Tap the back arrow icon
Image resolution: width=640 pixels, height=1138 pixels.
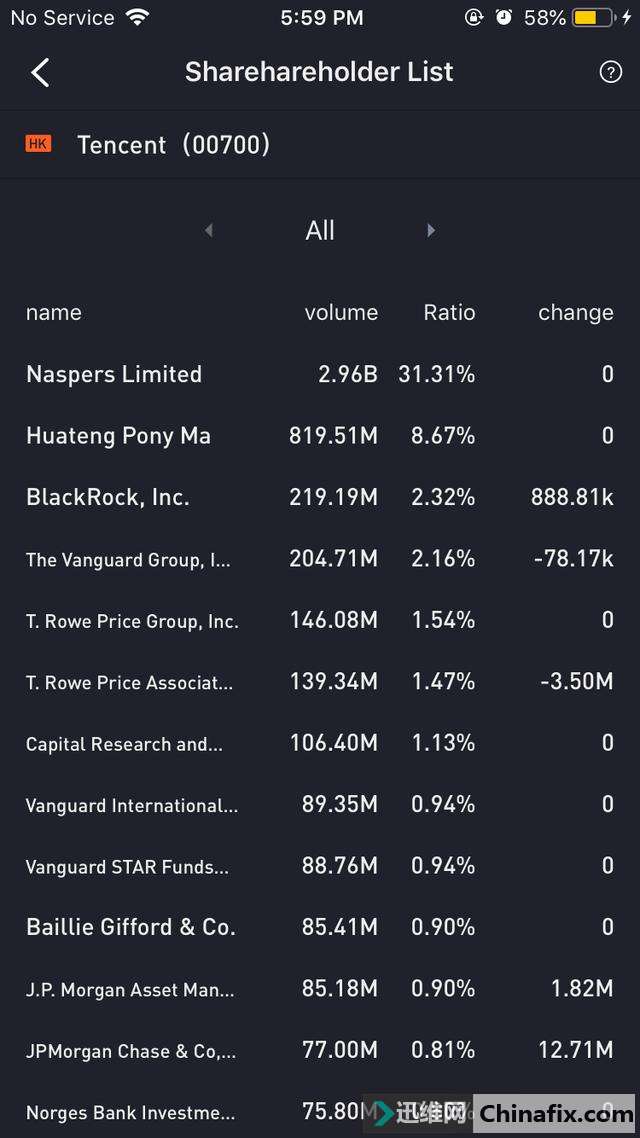click(40, 72)
